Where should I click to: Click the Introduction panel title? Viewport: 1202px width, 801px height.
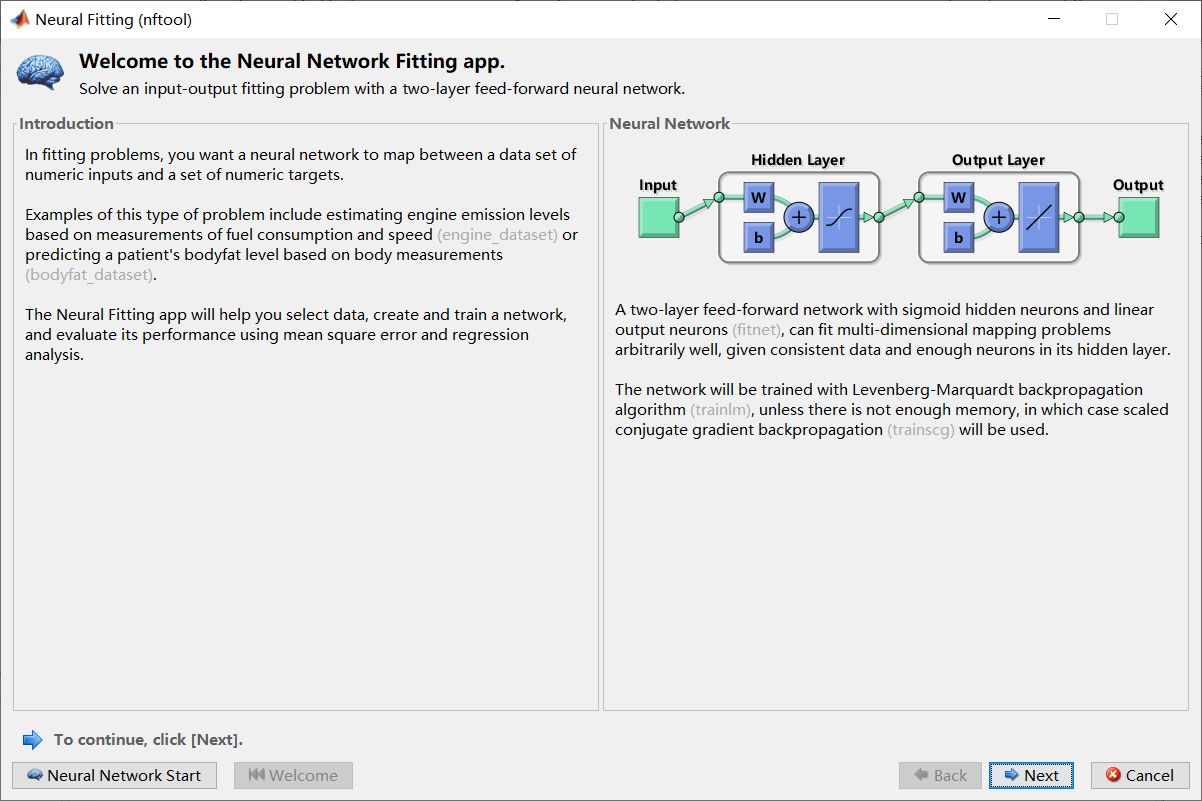67,124
